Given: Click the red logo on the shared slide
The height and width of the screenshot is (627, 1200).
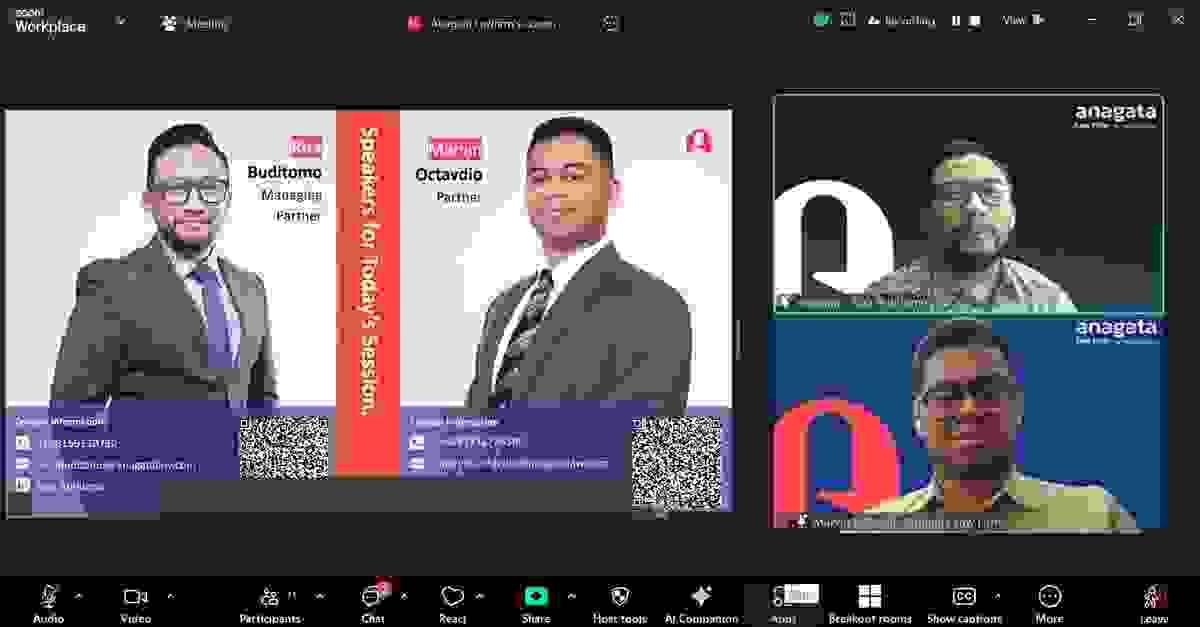Looking at the screenshot, I should tap(699, 142).
